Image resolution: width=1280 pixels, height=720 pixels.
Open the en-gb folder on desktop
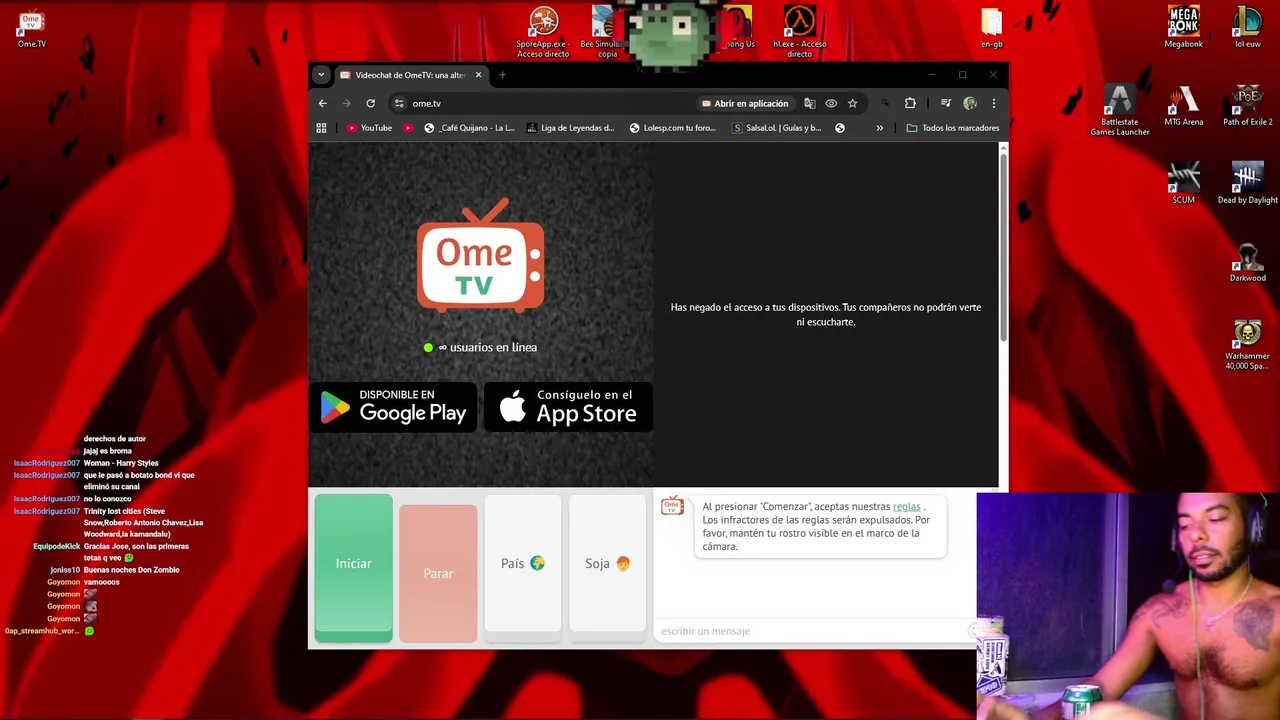[991, 29]
